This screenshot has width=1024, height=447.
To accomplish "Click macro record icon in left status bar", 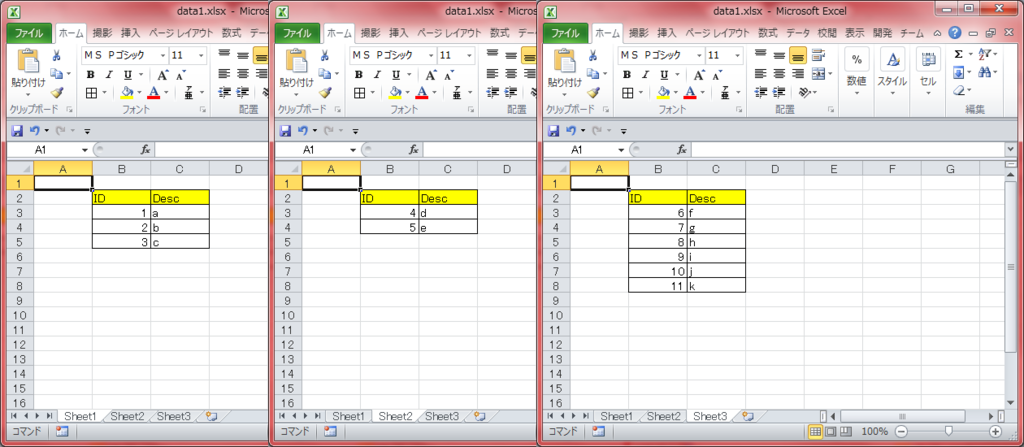I will pyautogui.click(x=62, y=431).
